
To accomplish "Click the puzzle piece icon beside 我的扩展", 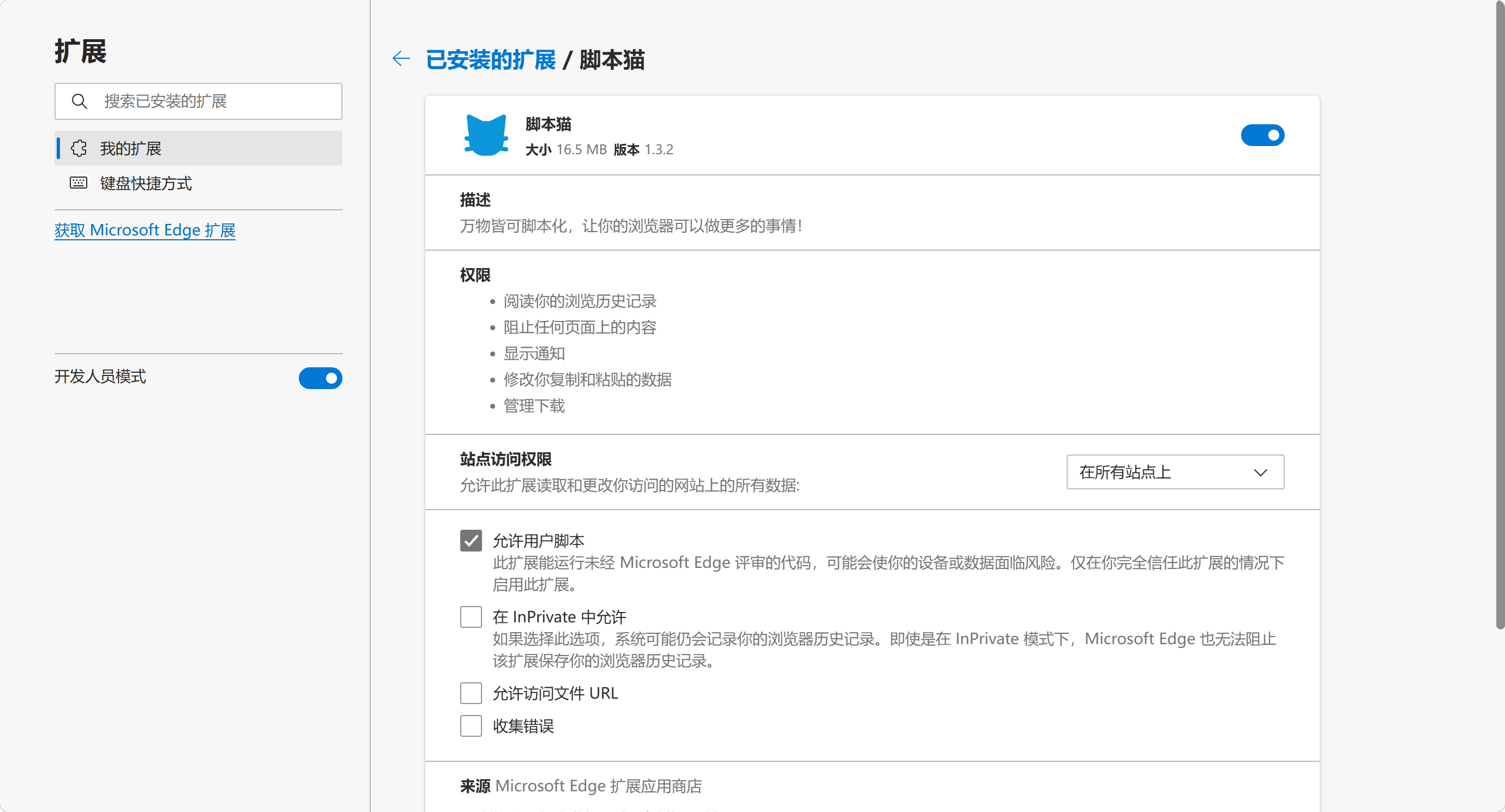I will [x=79, y=148].
